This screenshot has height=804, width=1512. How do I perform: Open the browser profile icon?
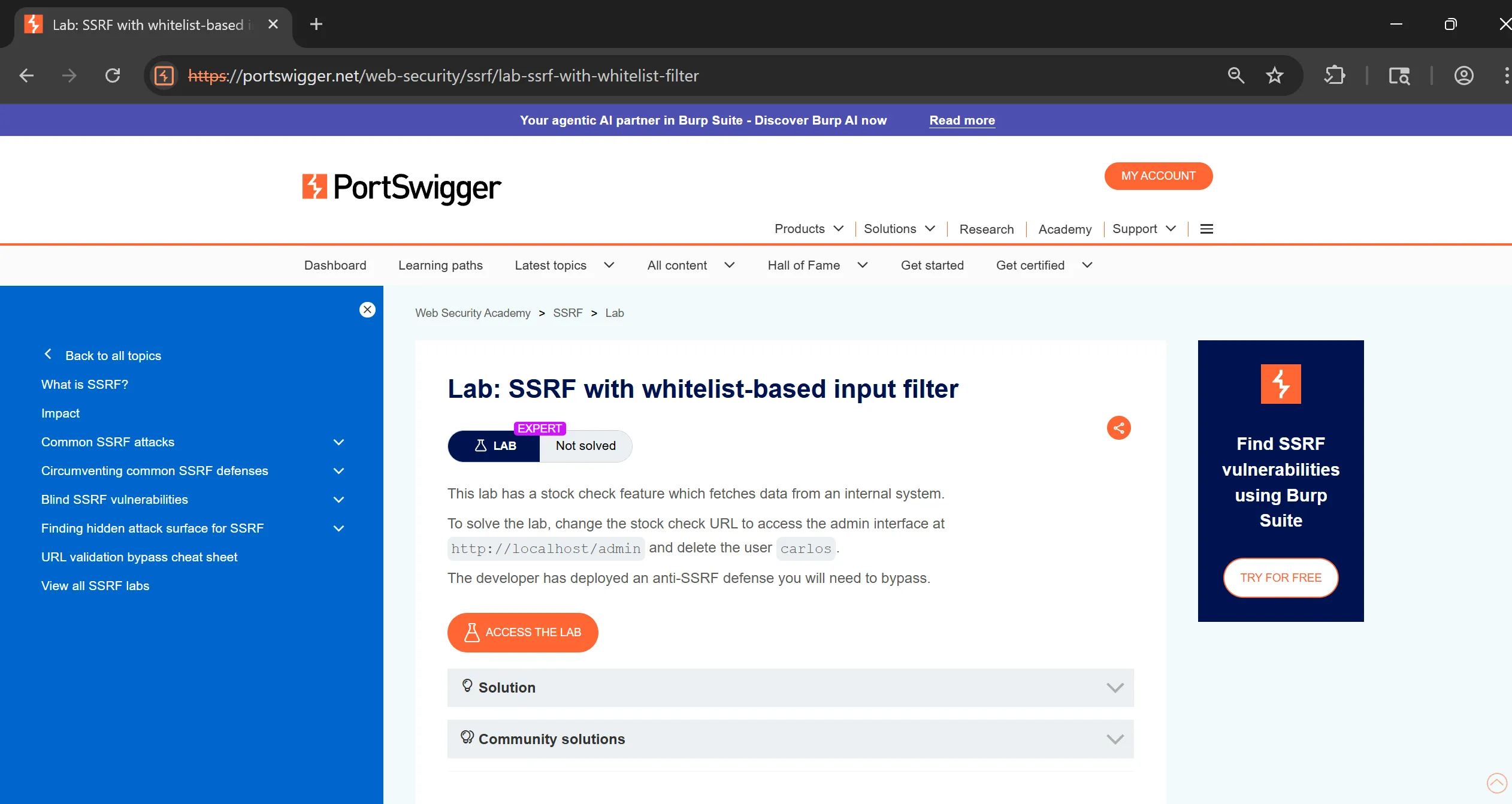pos(1463,75)
